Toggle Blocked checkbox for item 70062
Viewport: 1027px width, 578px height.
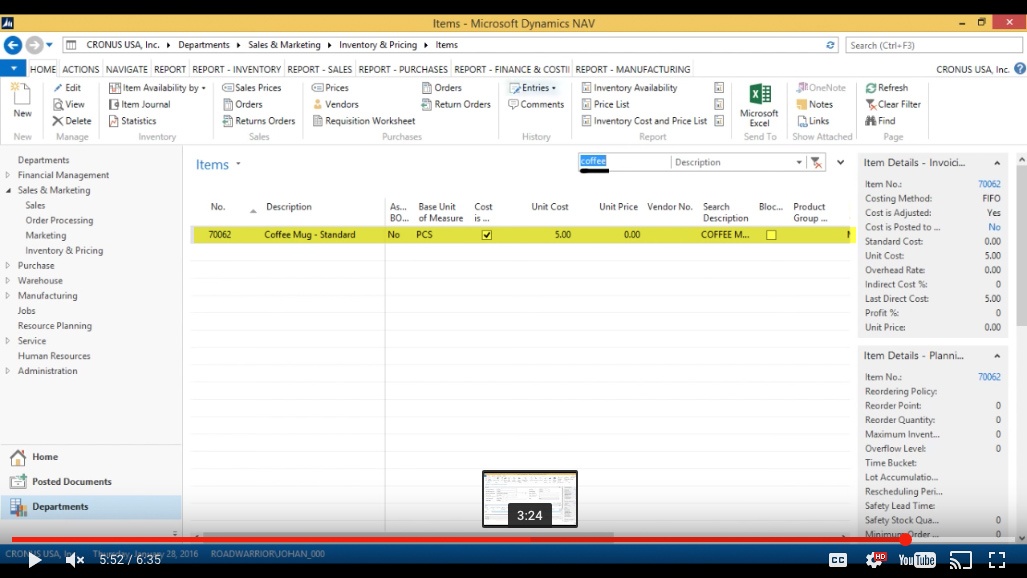[x=771, y=235]
